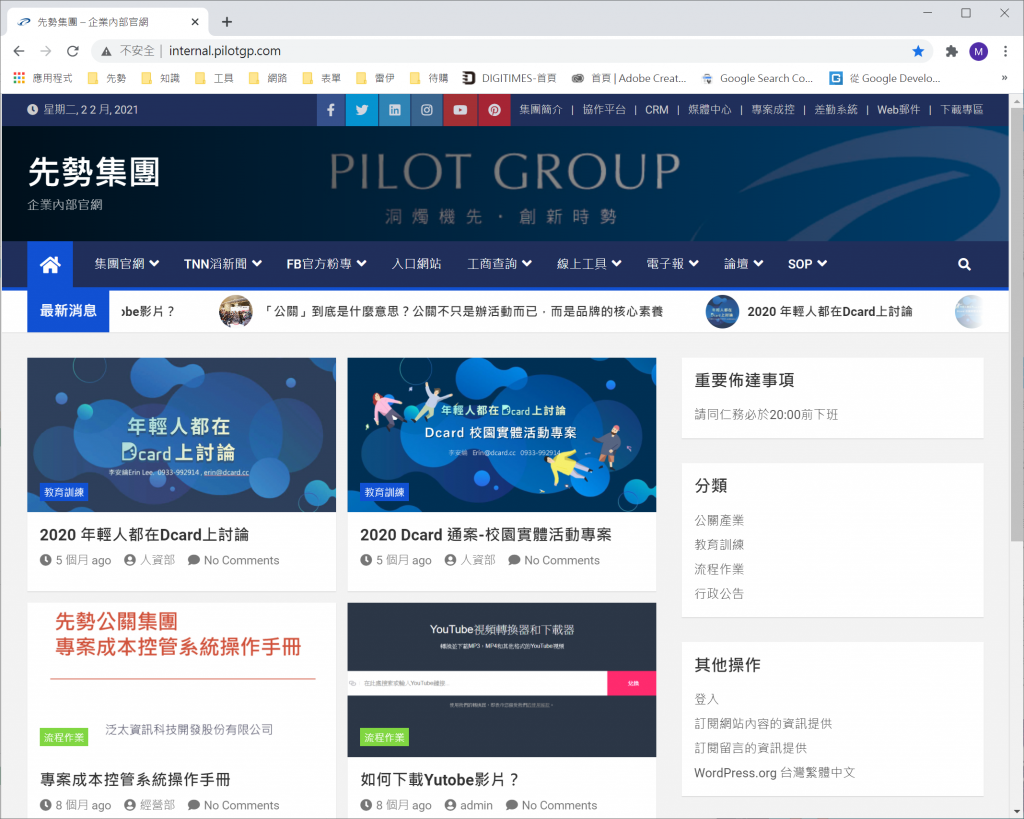Open the 應用程式 apps grid icon

pos(20,78)
